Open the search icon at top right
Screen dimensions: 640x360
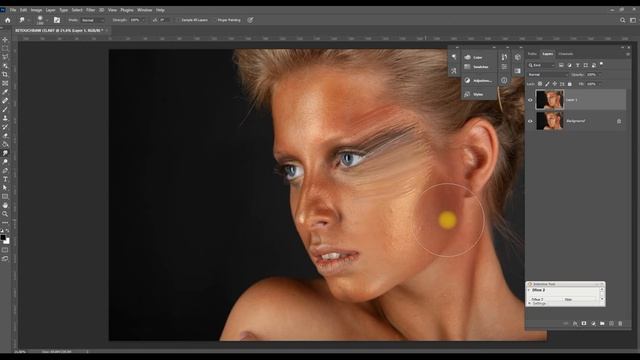click(622, 20)
